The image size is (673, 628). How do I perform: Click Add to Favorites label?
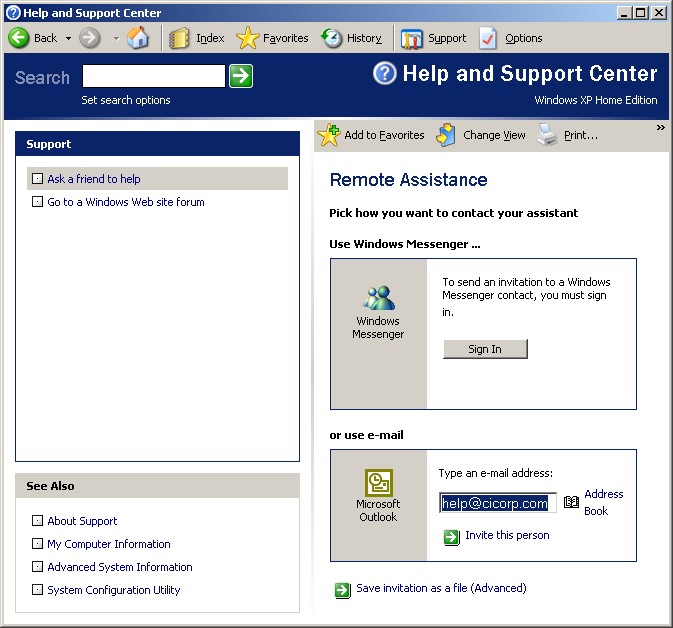click(384, 135)
